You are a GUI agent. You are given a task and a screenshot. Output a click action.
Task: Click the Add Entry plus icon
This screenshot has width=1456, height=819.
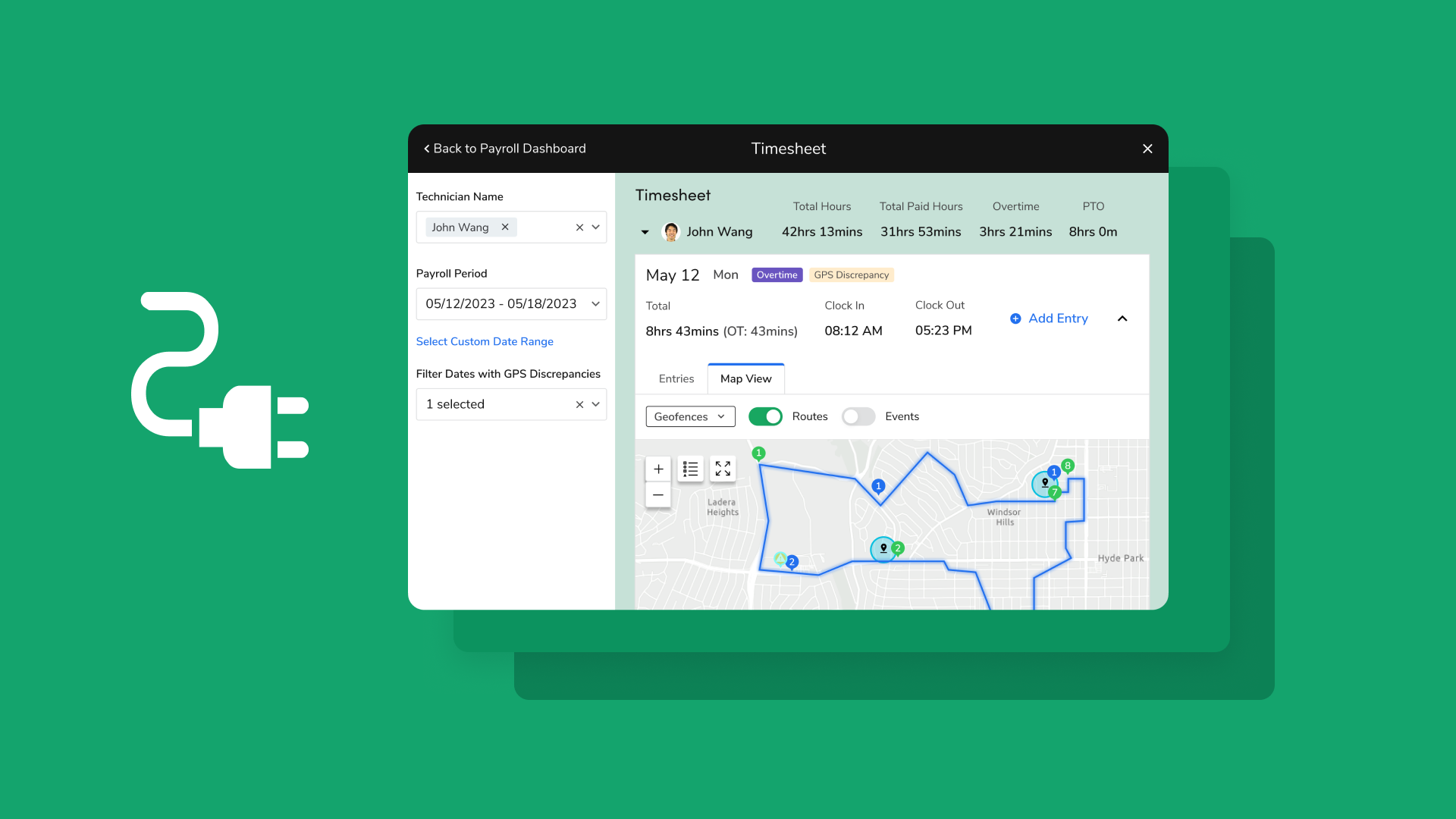click(x=1015, y=318)
